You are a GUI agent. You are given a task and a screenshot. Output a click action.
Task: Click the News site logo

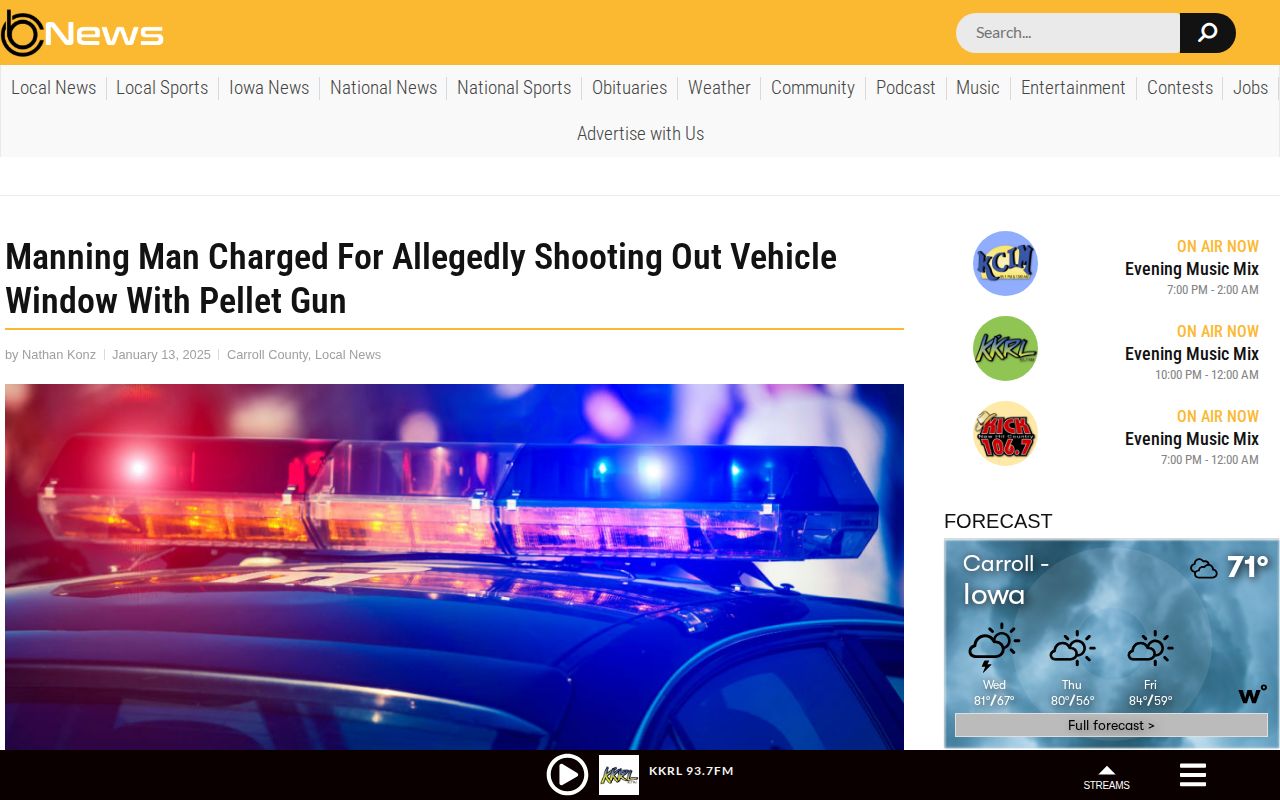[82, 33]
